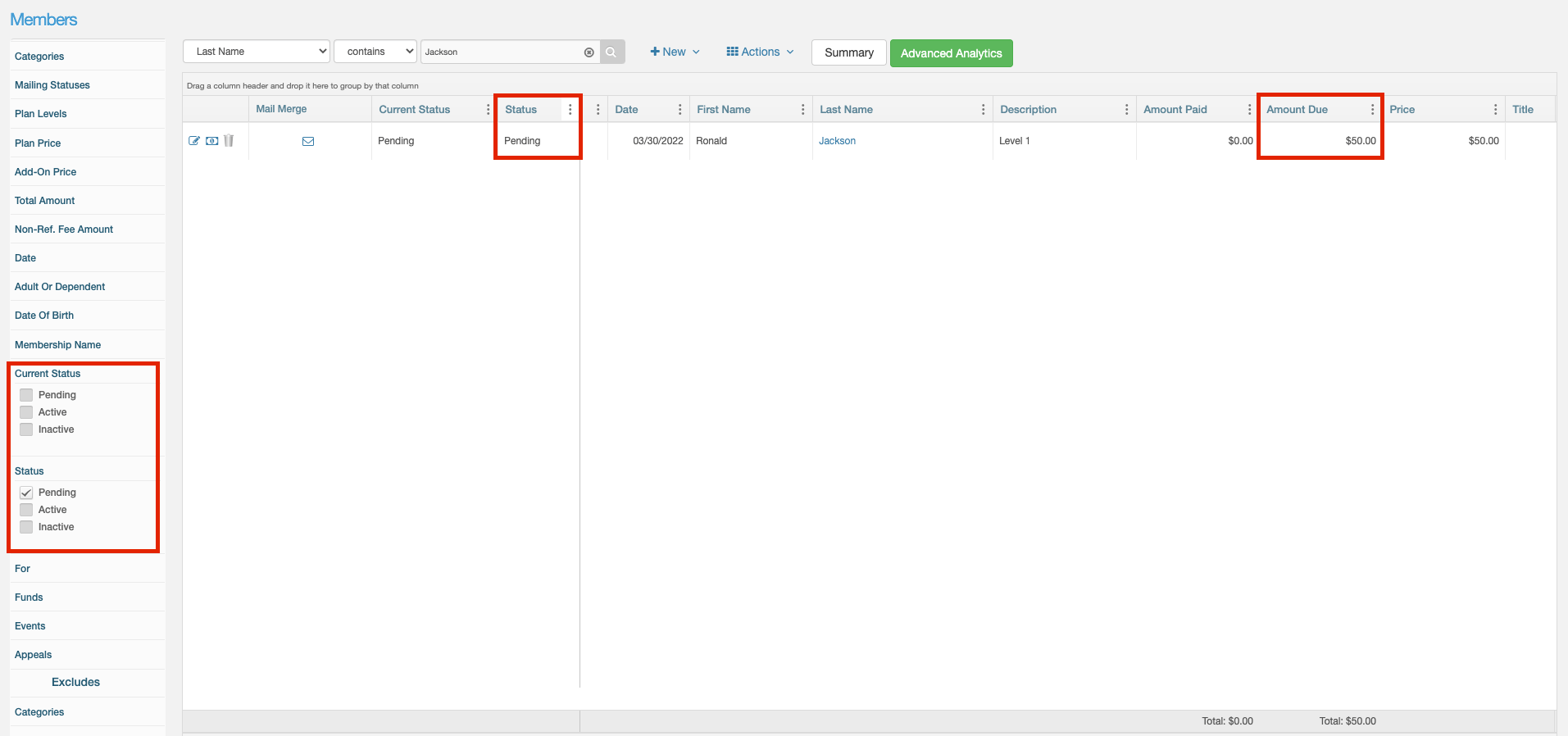This screenshot has height=736, width=1568.
Task: Check Active under the Current Status filter
Action: pos(26,412)
